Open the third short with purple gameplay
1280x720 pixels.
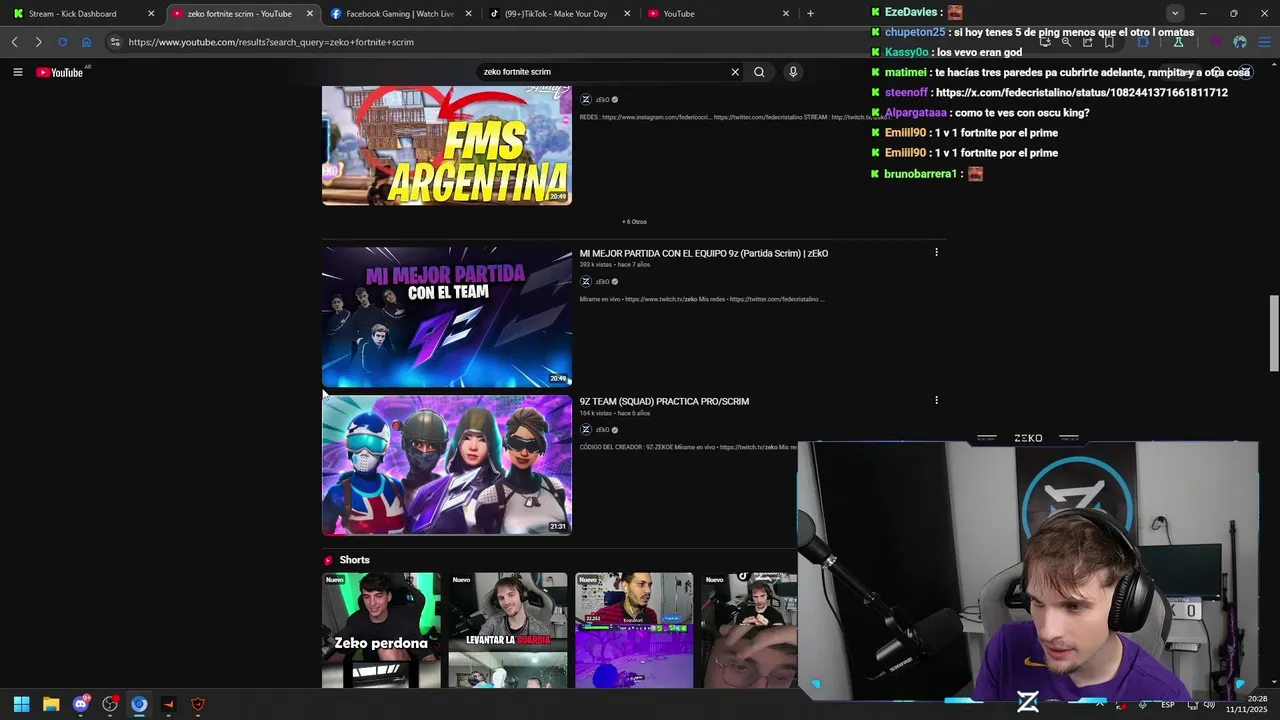[634, 630]
